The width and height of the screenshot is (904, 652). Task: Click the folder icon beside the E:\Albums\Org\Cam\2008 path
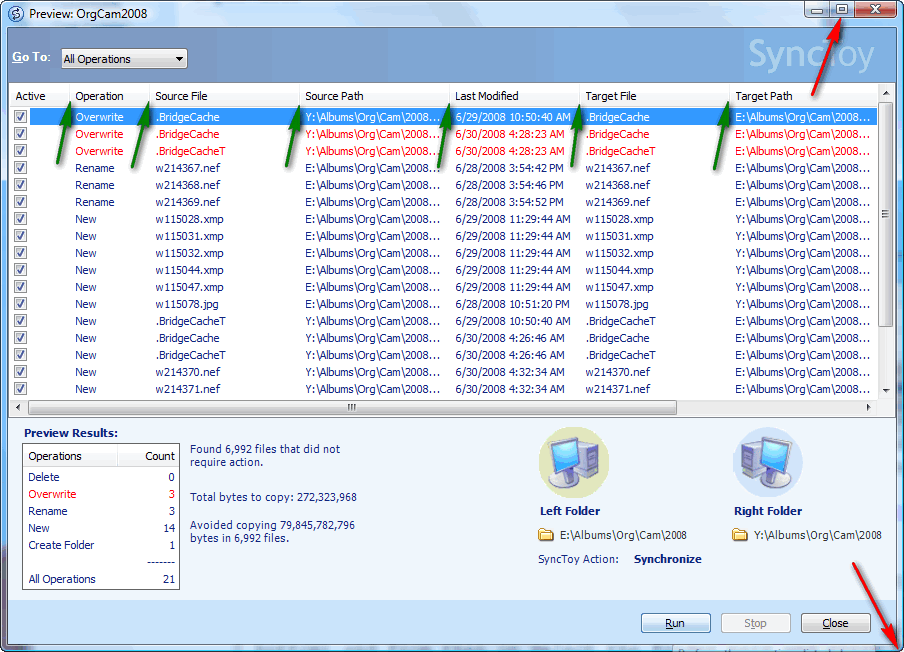click(x=545, y=535)
